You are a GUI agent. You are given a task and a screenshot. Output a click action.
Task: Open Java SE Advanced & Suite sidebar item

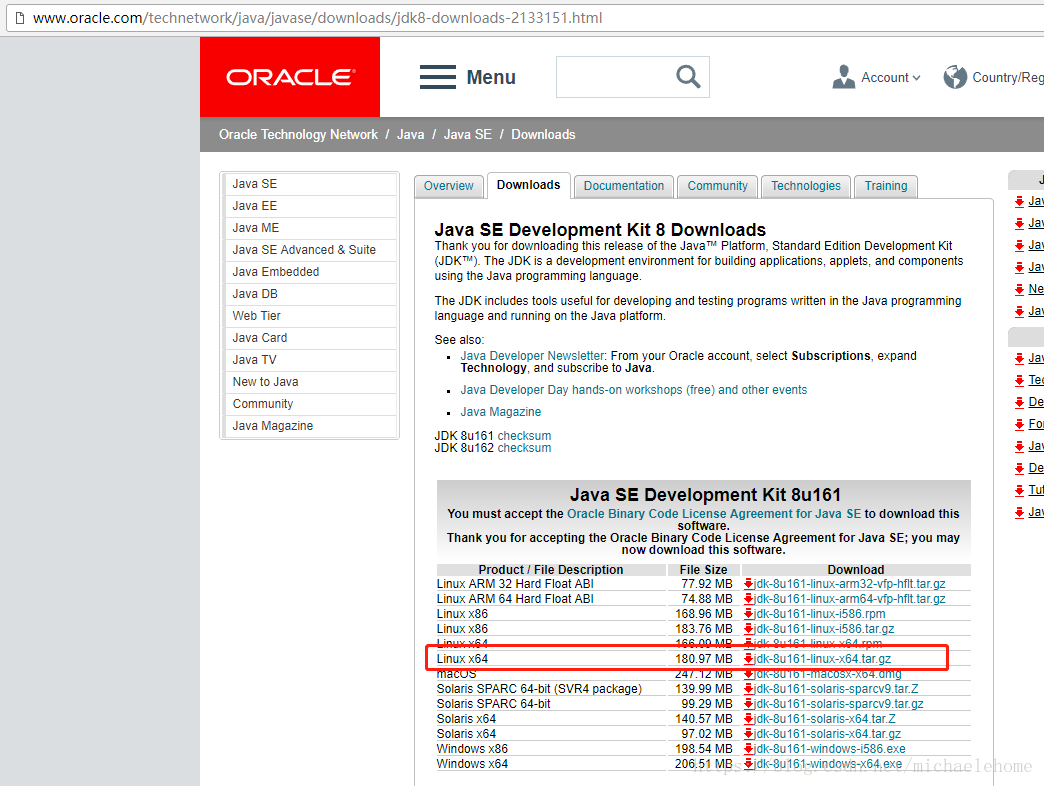click(x=310, y=250)
